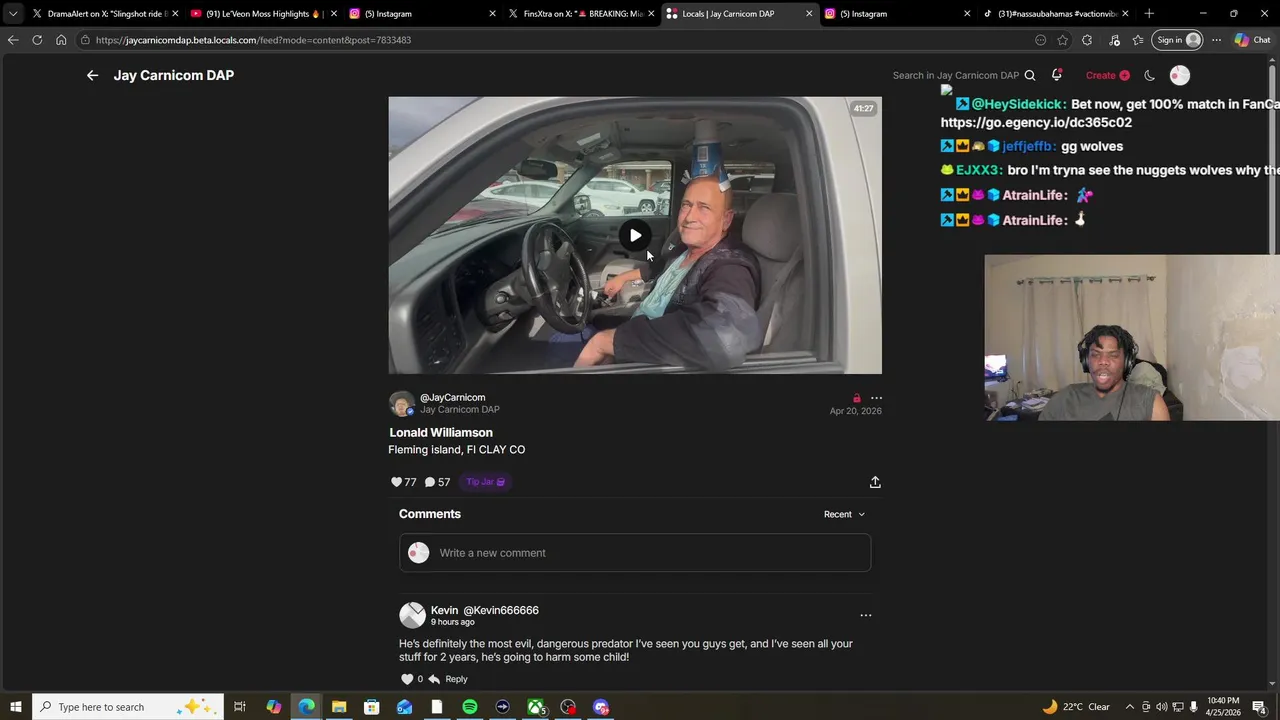1280x720 pixels.
Task: Click the search magnifier in Jay Carnicom DAP
Action: (x=1030, y=75)
